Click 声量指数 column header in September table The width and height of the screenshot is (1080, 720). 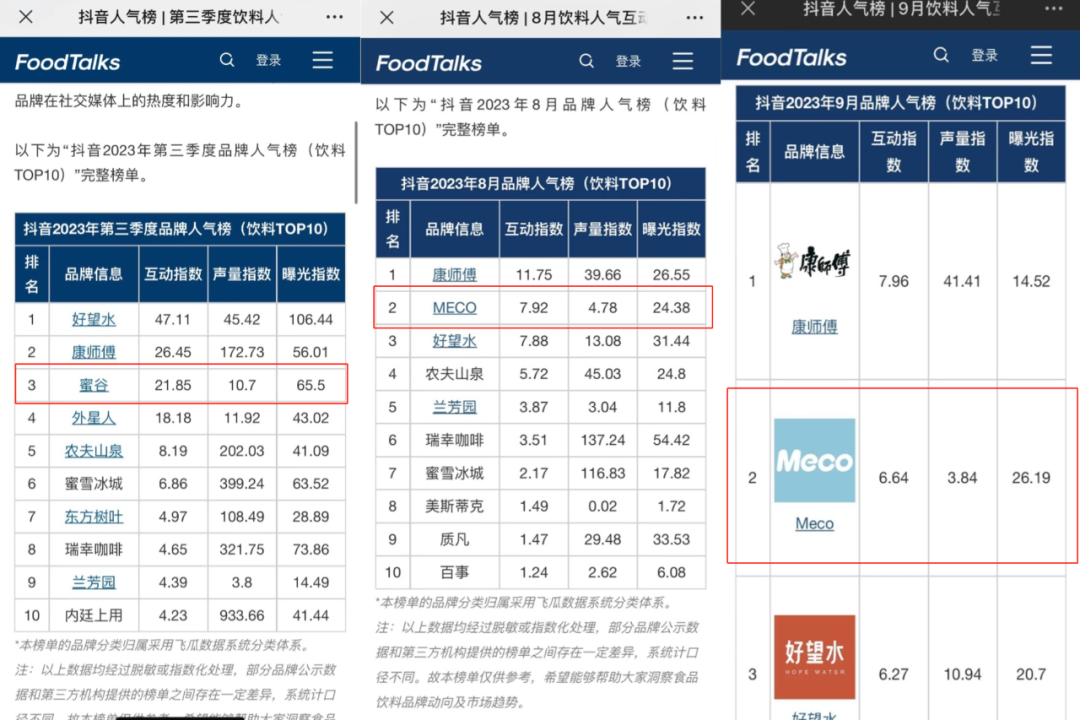tap(962, 152)
